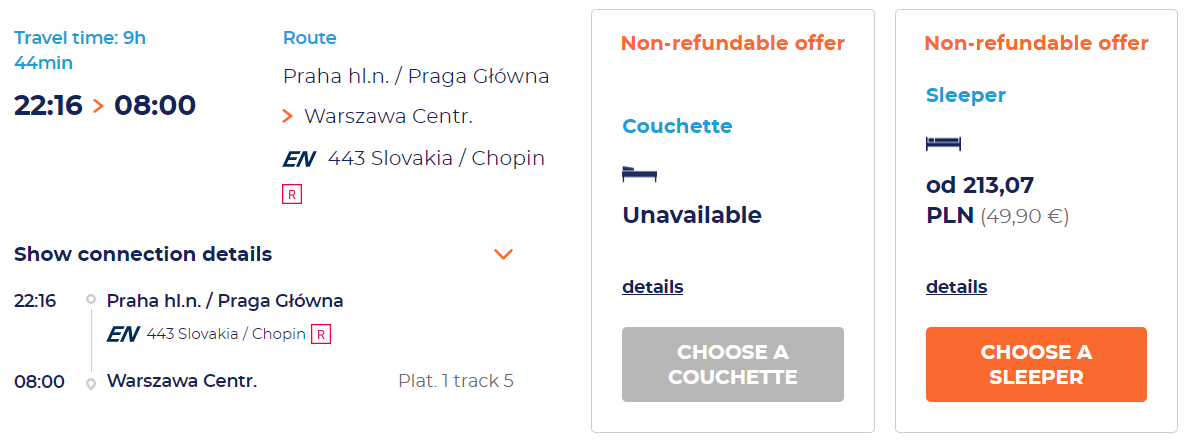Select the Praha hl.n. departure stop marker
Screen dimensions: 1199x444
point(91,300)
